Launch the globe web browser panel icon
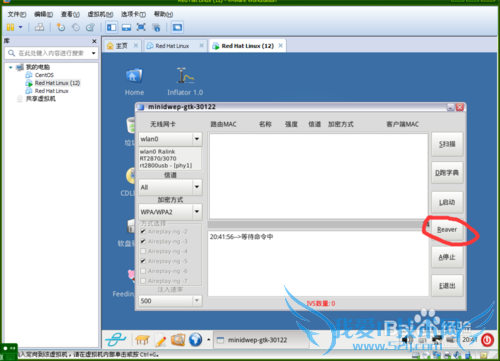Viewport: 500px width, 361px height. (x=196, y=340)
